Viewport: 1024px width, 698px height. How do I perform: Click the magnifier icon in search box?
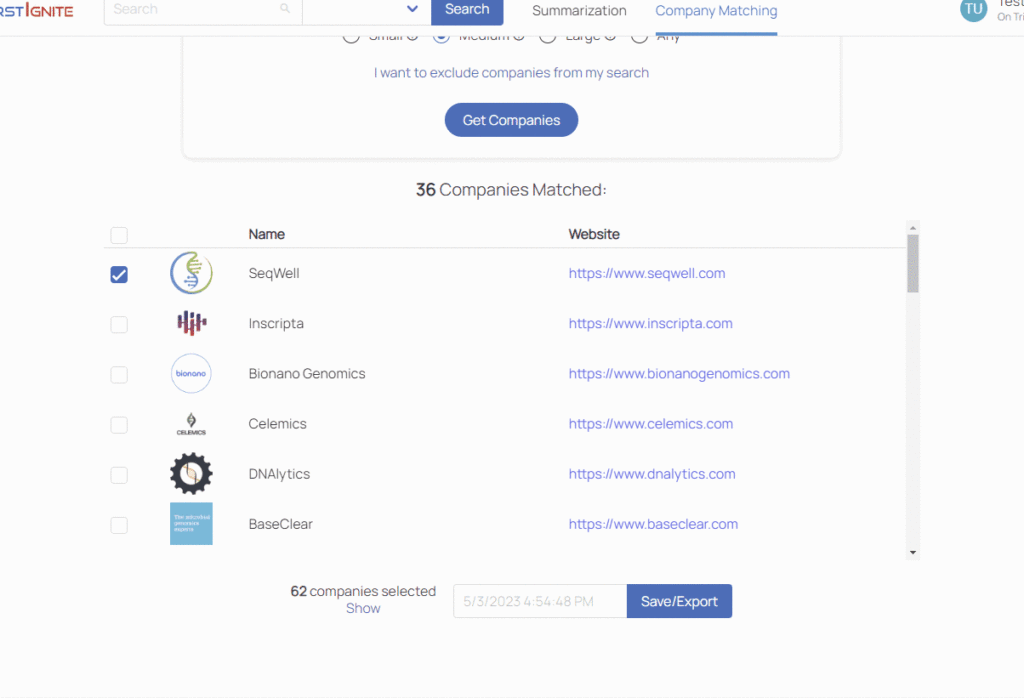285,8
